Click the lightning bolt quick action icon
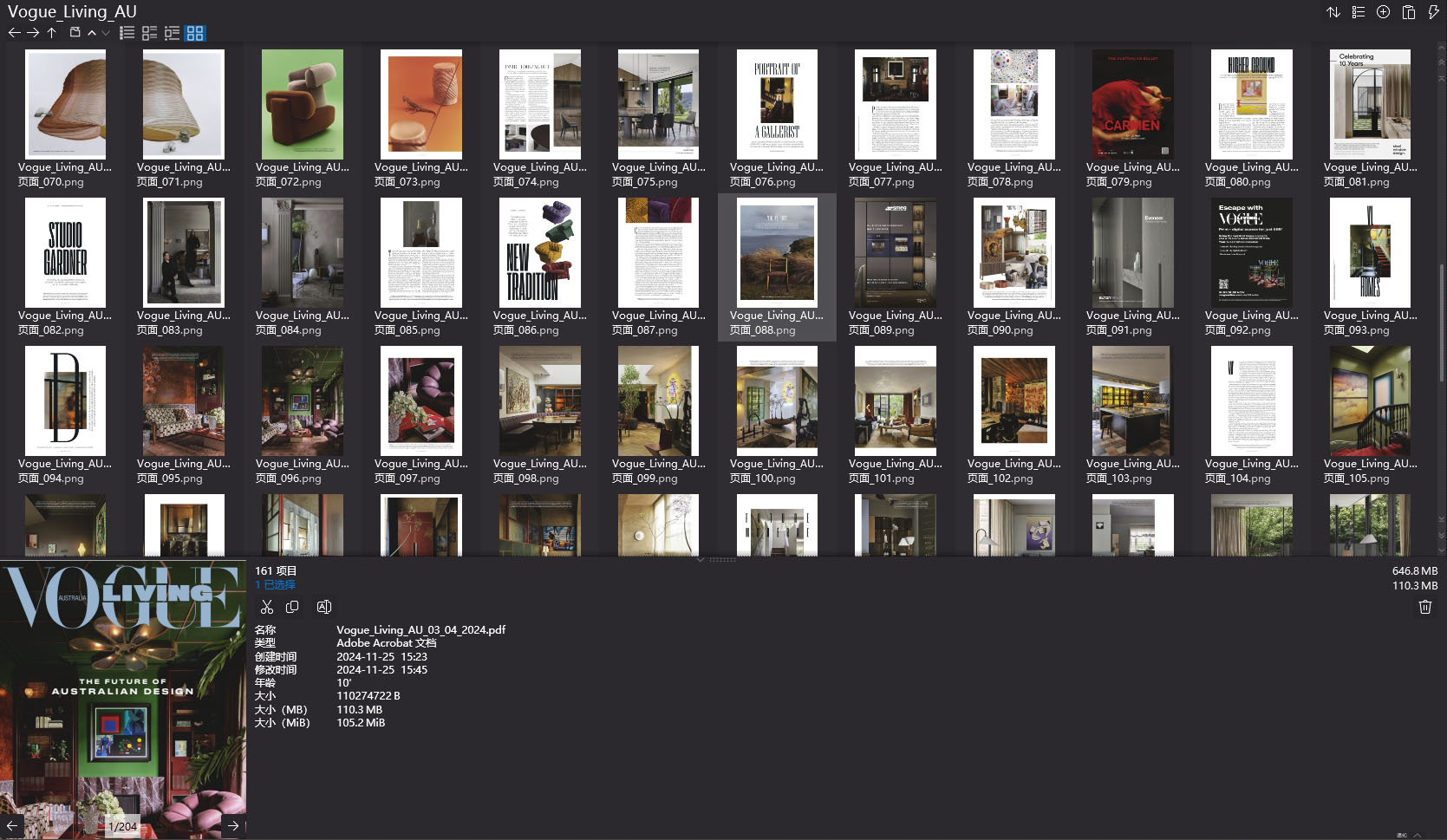This screenshot has height=840, width=1447. (1434, 12)
